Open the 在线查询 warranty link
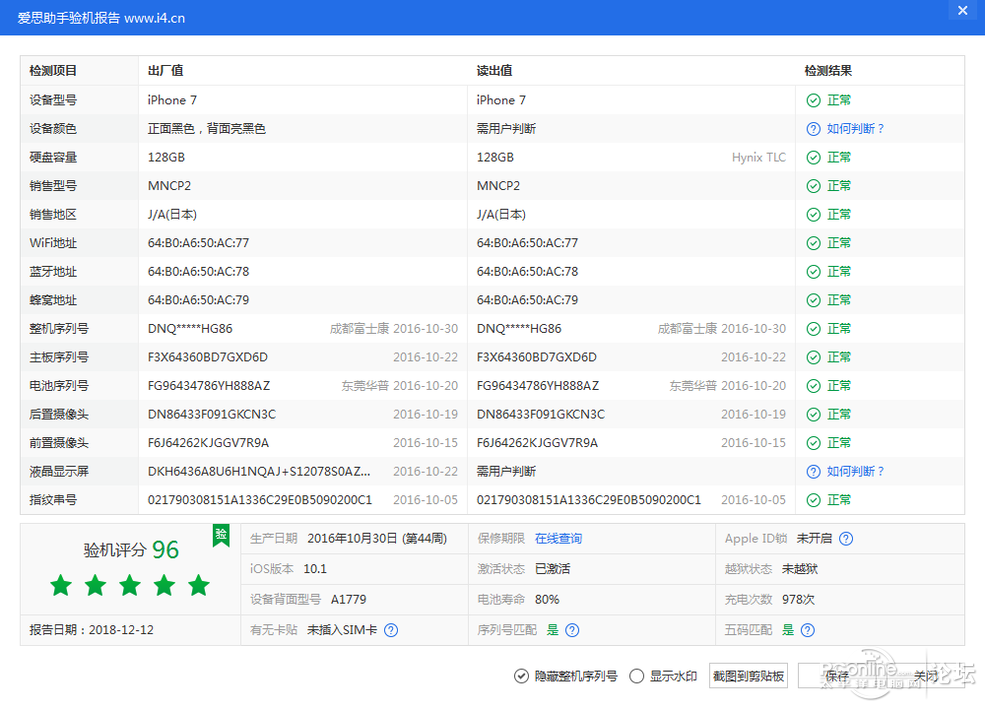Viewport: 985px width, 709px height. point(558,539)
